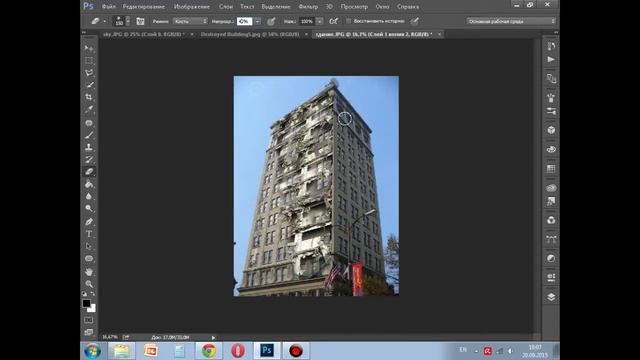The height and width of the screenshot is (360, 640).
Task: Close the sky.JPG document tab
Action: [192, 34]
